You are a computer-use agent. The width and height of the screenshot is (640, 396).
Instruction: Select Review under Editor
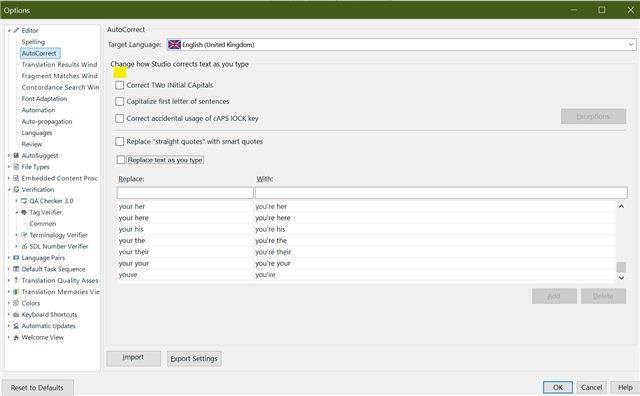(32, 144)
